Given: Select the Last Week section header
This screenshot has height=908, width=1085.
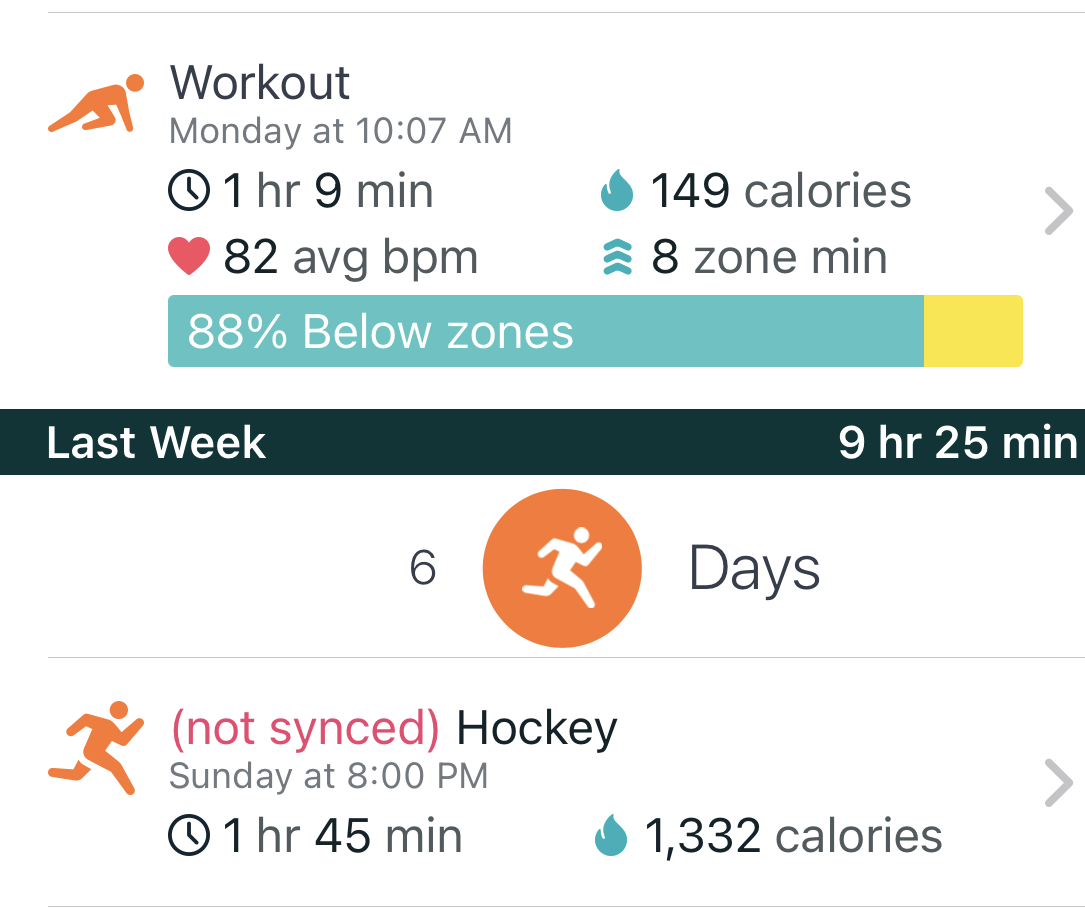Looking at the screenshot, I should click(x=155, y=442).
